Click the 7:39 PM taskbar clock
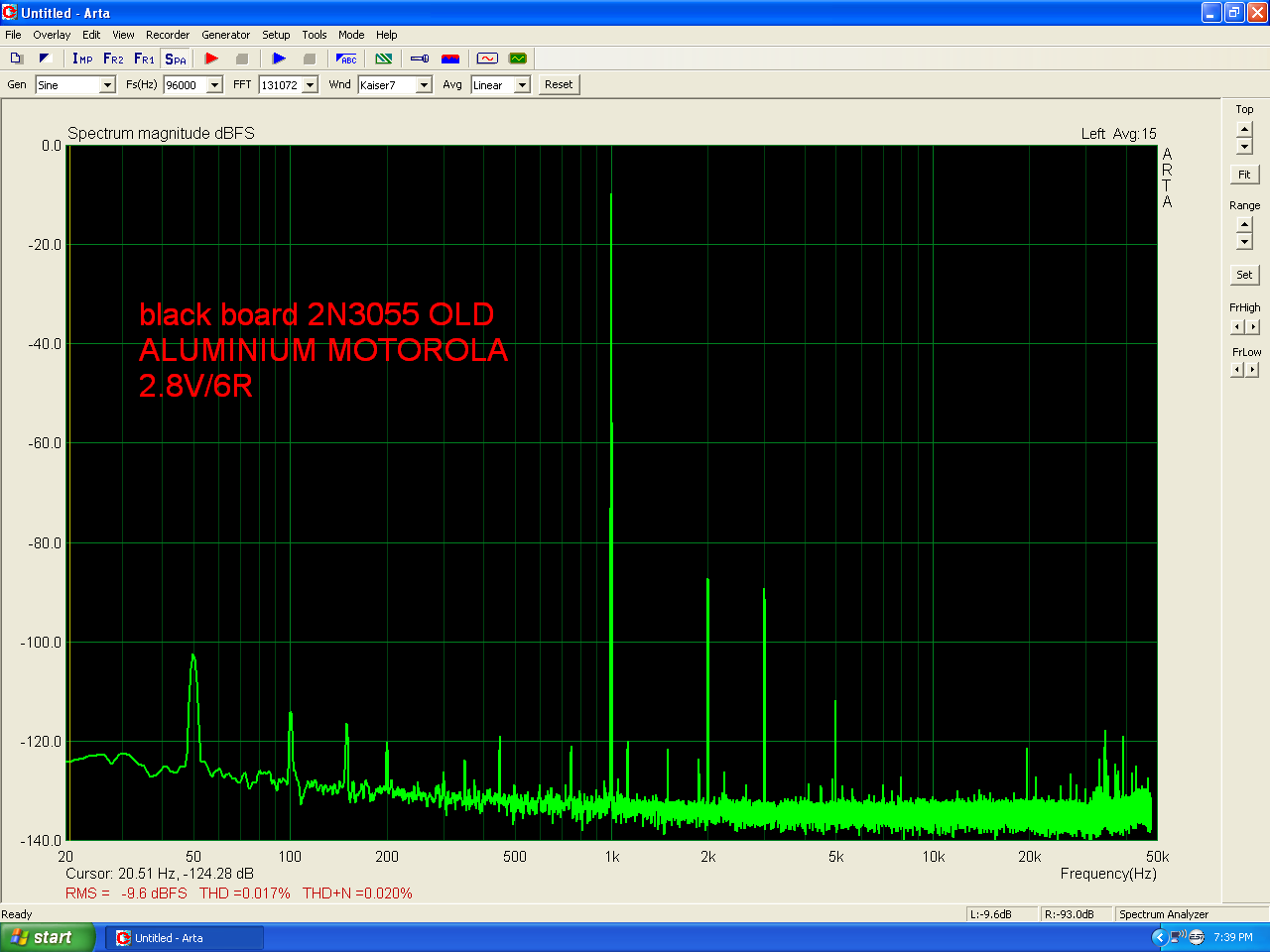 [x=1232, y=937]
